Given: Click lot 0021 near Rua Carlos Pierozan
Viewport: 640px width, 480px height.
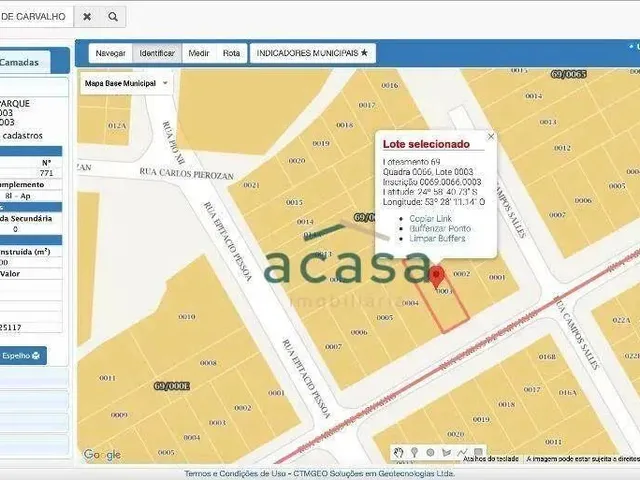Looking at the screenshot, I should point(251,185).
